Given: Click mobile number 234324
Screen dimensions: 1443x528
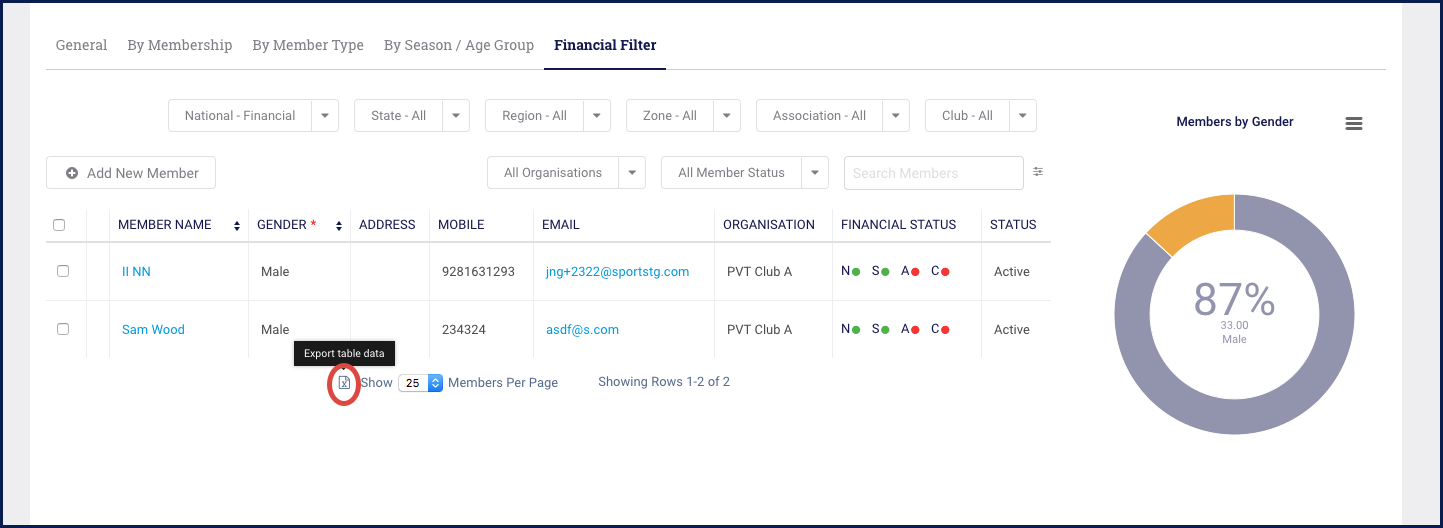Looking at the screenshot, I should 464,330.
